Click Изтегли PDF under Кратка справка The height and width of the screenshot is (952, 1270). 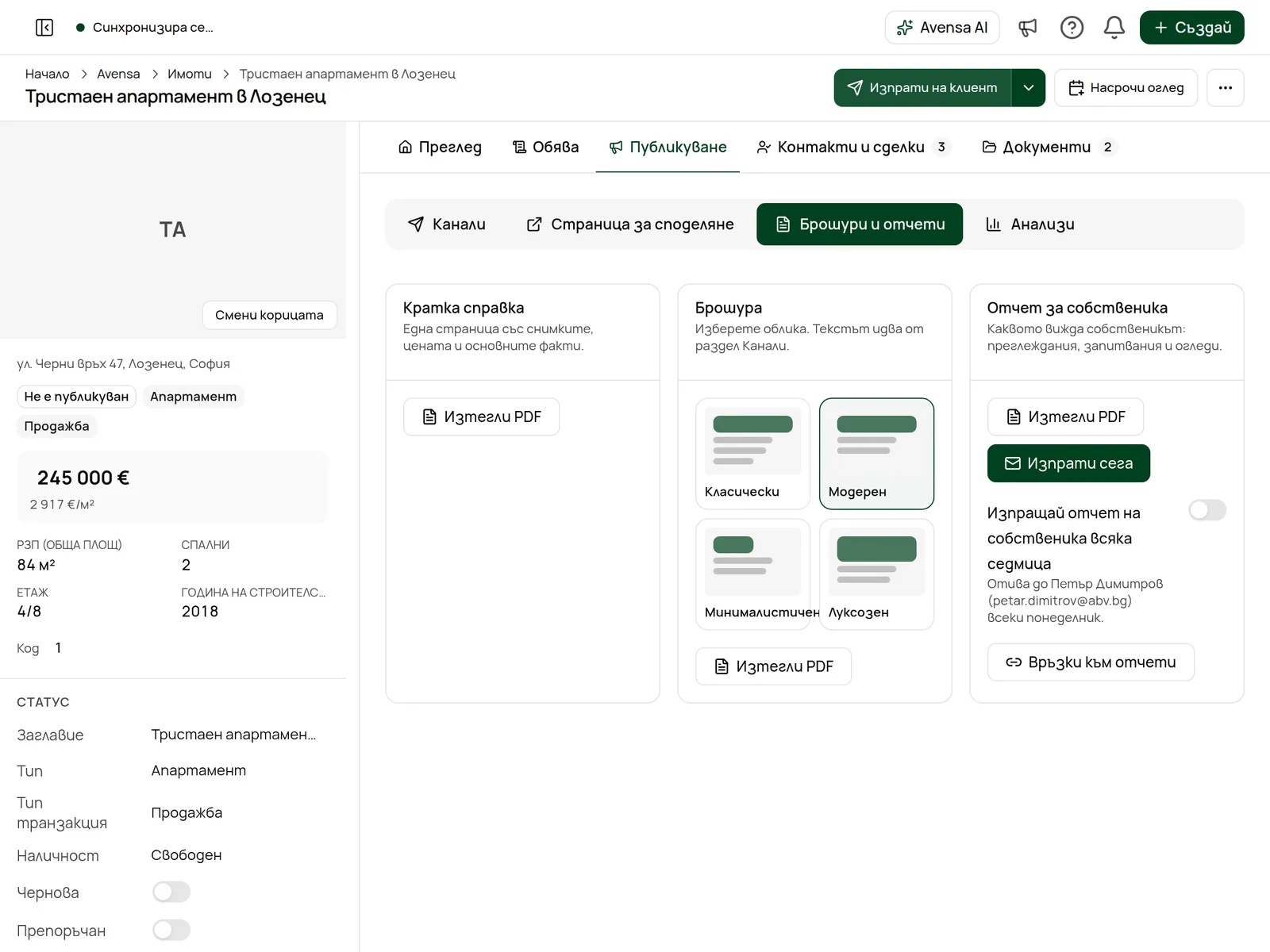[481, 416]
